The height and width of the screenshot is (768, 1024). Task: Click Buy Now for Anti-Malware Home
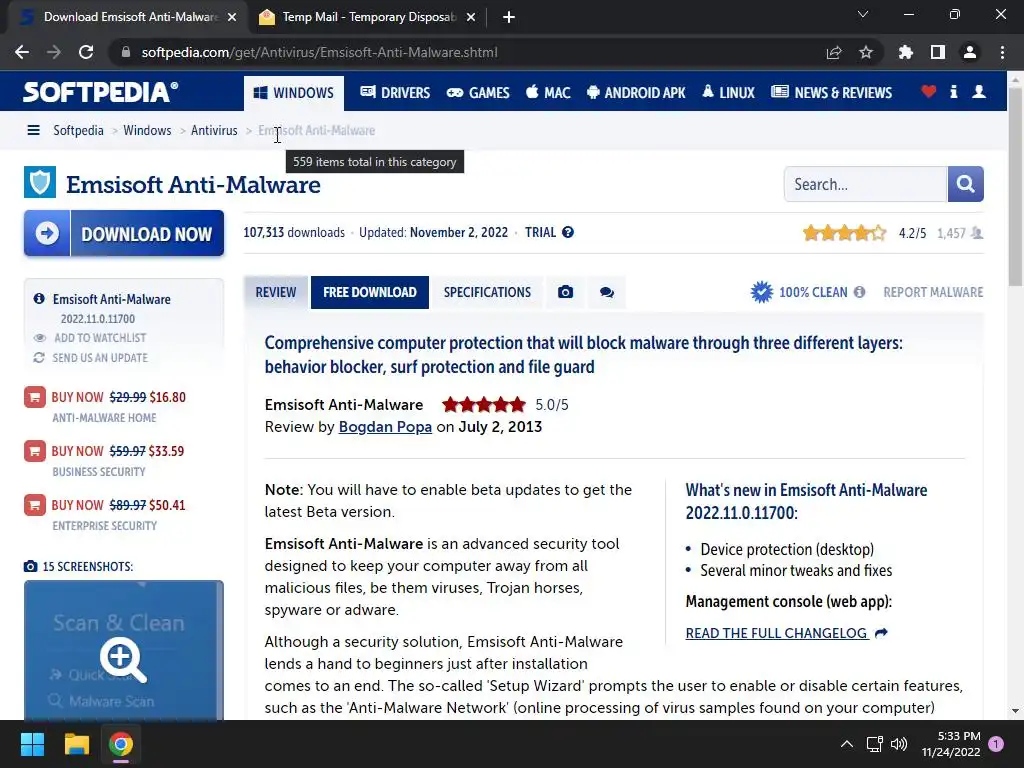tap(105, 397)
